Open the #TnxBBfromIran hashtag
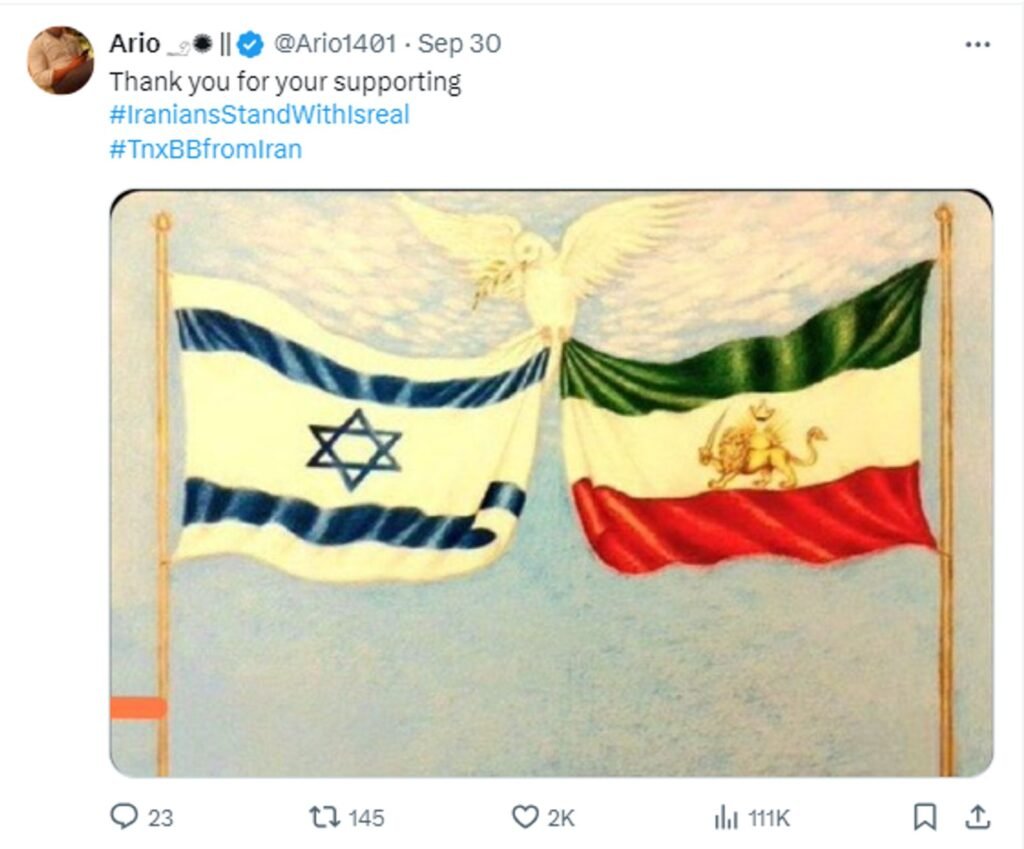This screenshot has width=1024, height=849. click(206, 150)
